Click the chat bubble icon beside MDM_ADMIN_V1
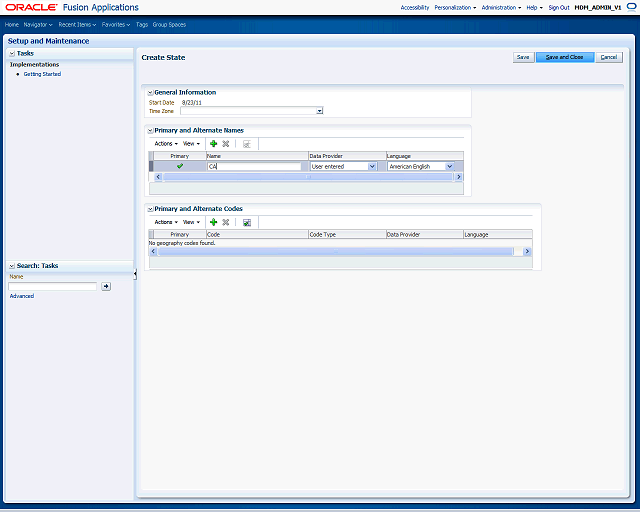 pos(631,7)
